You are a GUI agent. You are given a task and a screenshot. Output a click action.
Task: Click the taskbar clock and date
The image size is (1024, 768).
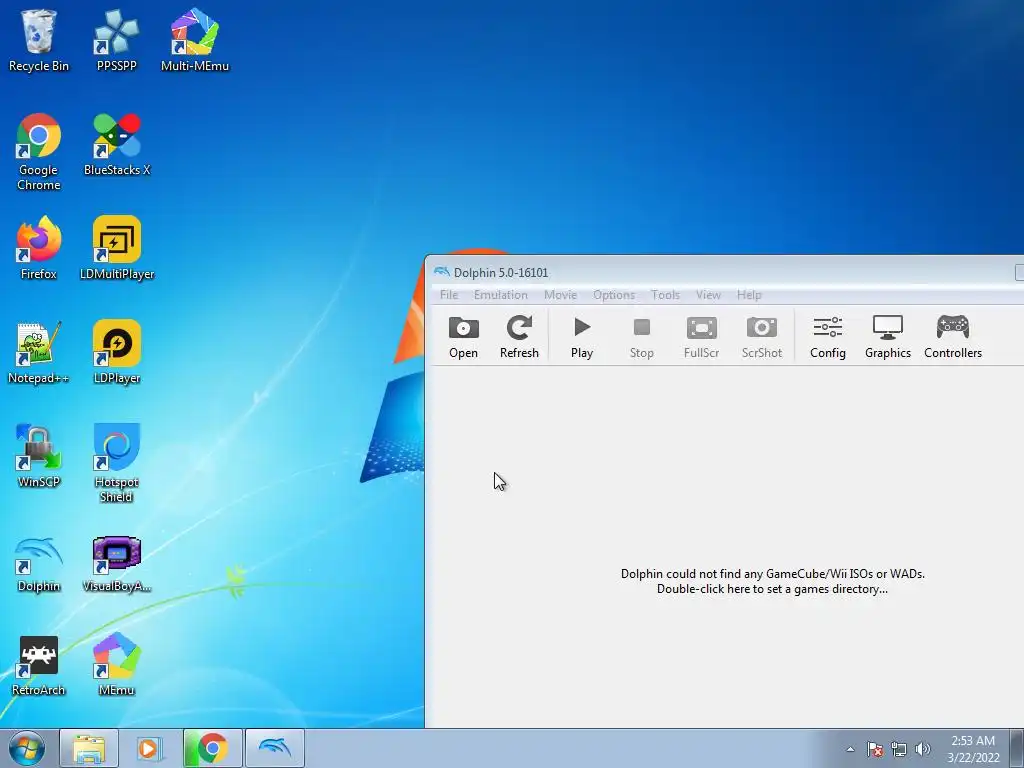973,749
